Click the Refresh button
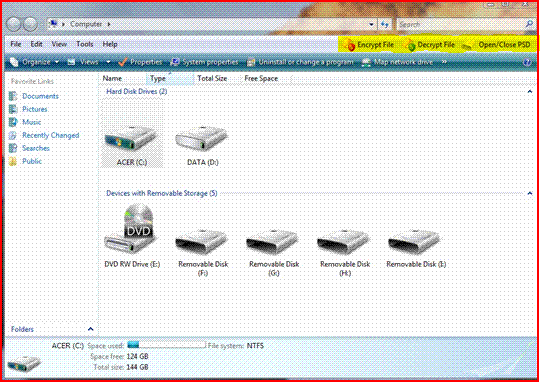 385,24
